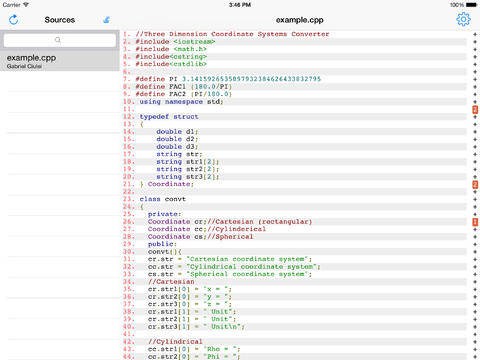The height and width of the screenshot is (360, 480).
Task: Click plus on line 42 //Cylindrical comment
Action: (475, 342)
